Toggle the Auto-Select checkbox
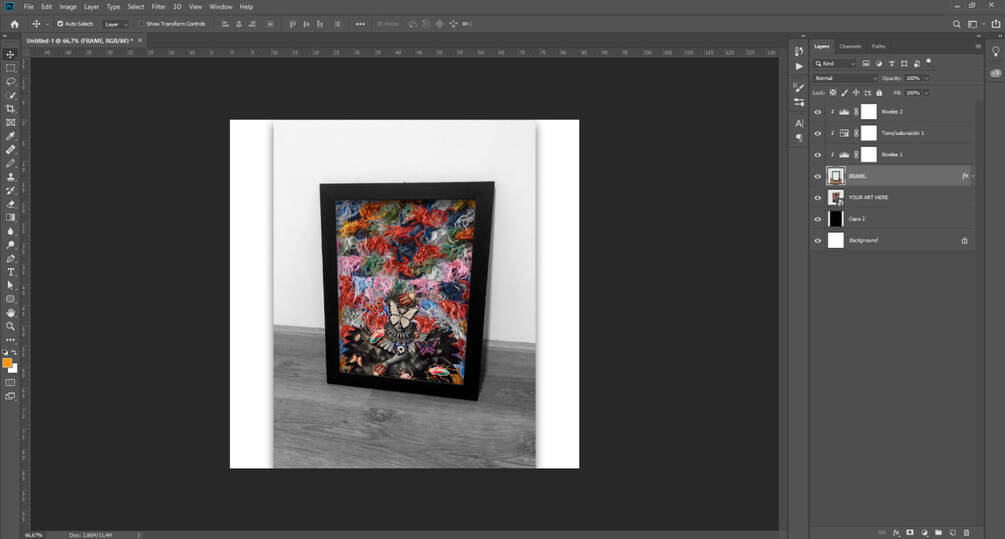1005x539 pixels. [60, 24]
